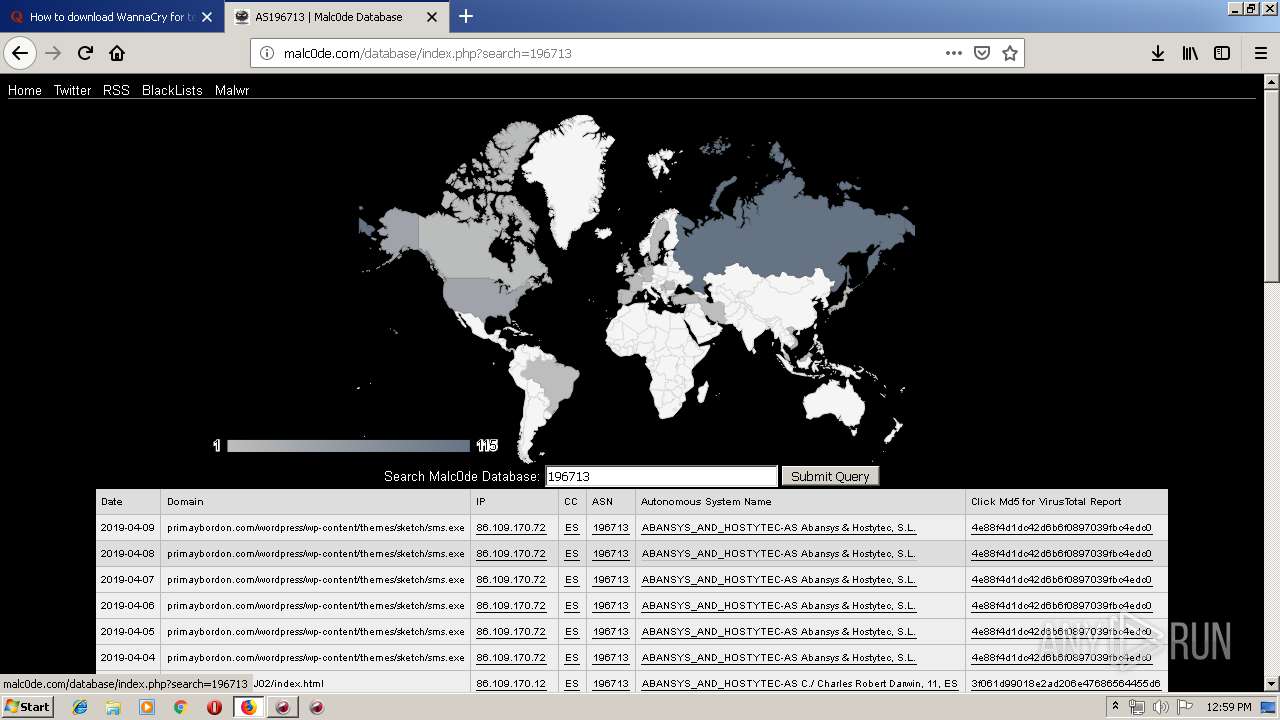Screen dimensions: 1280x720
Task: Submit the database search query
Action: (830, 476)
